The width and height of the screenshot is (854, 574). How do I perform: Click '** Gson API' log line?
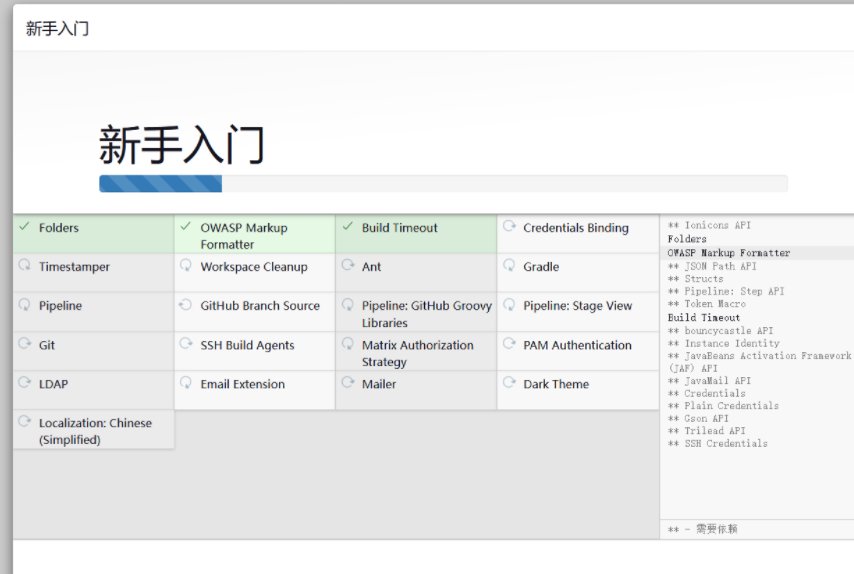(698, 418)
